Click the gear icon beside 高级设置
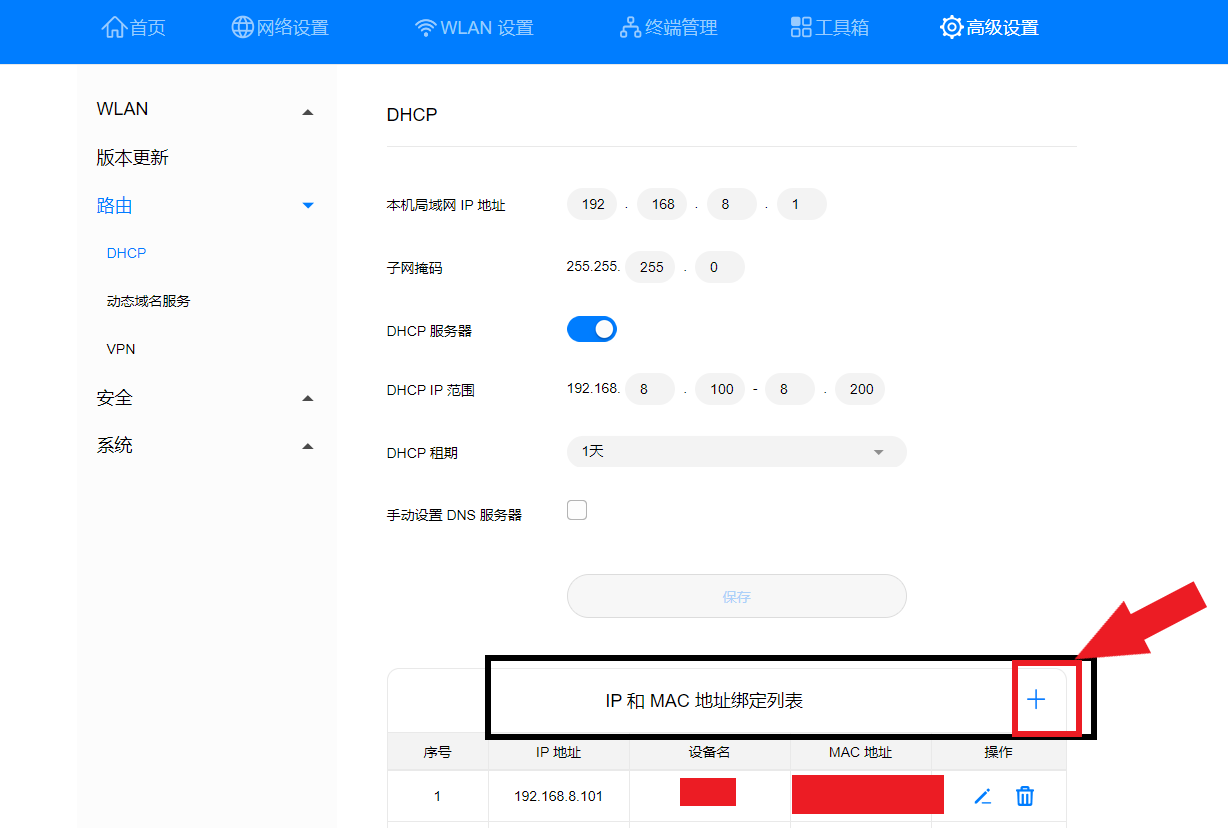This screenshot has width=1228, height=828. pyautogui.click(x=952, y=28)
